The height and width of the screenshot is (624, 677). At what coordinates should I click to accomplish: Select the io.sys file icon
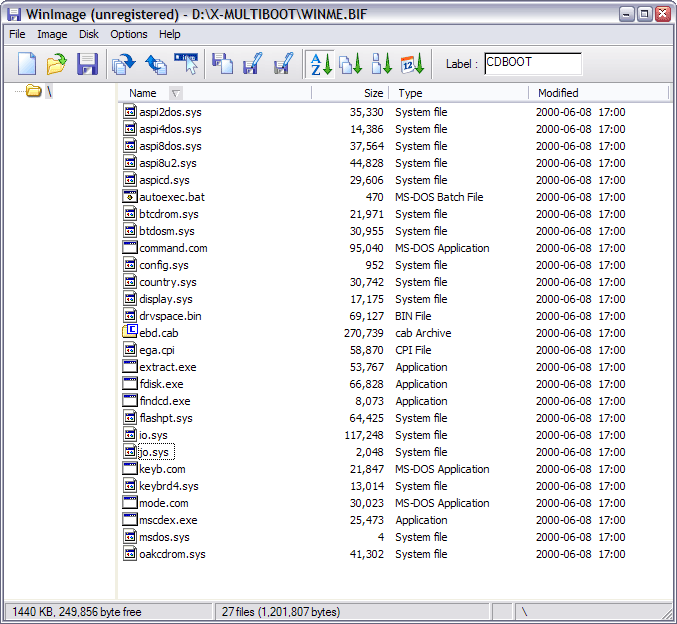point(130,434)
